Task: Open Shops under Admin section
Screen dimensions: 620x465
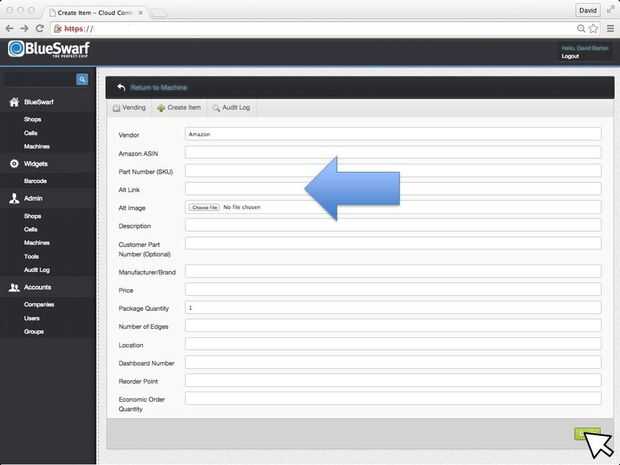Action: point(32,216)
